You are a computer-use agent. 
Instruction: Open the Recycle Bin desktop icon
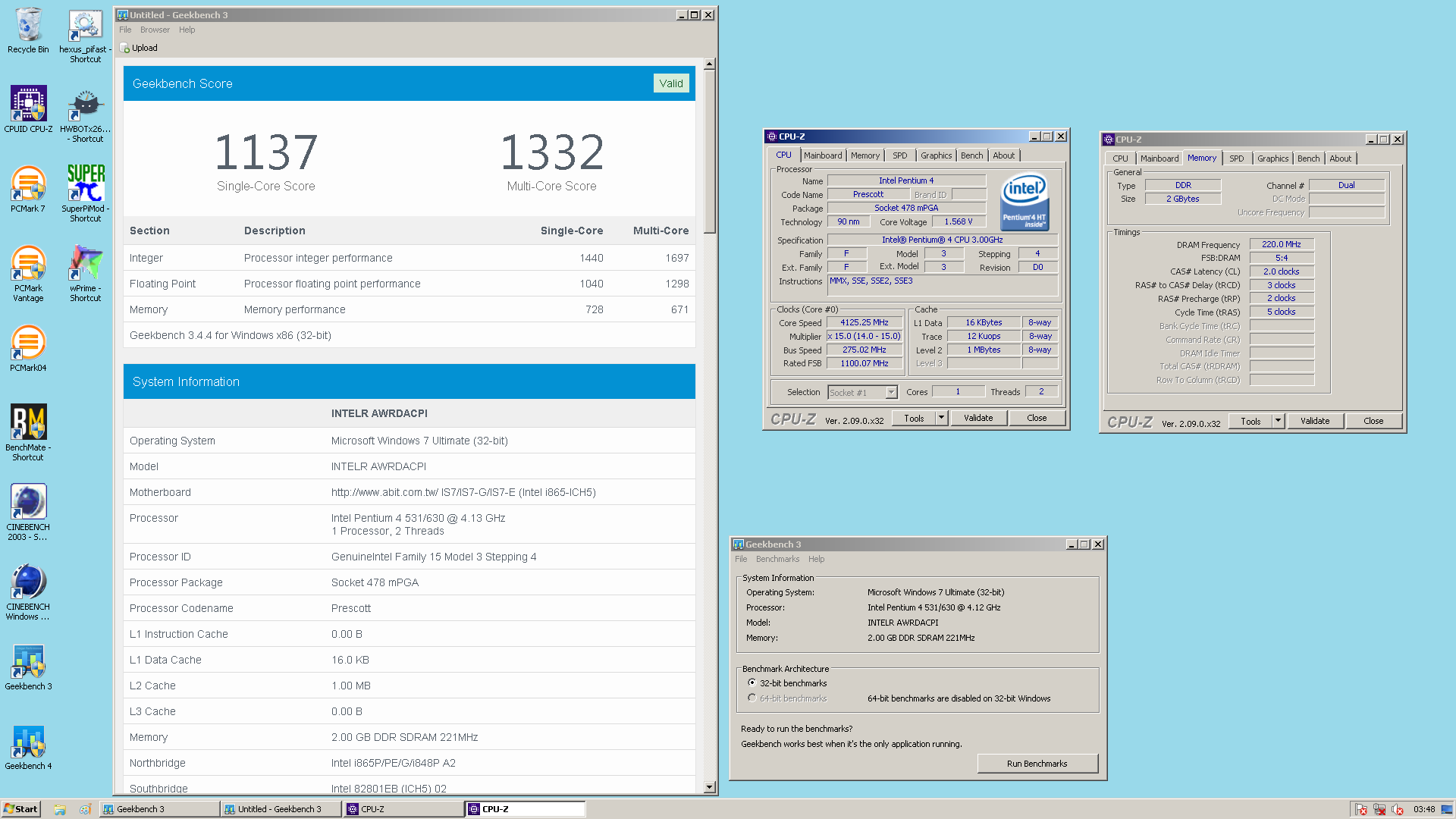pos(28,30)
